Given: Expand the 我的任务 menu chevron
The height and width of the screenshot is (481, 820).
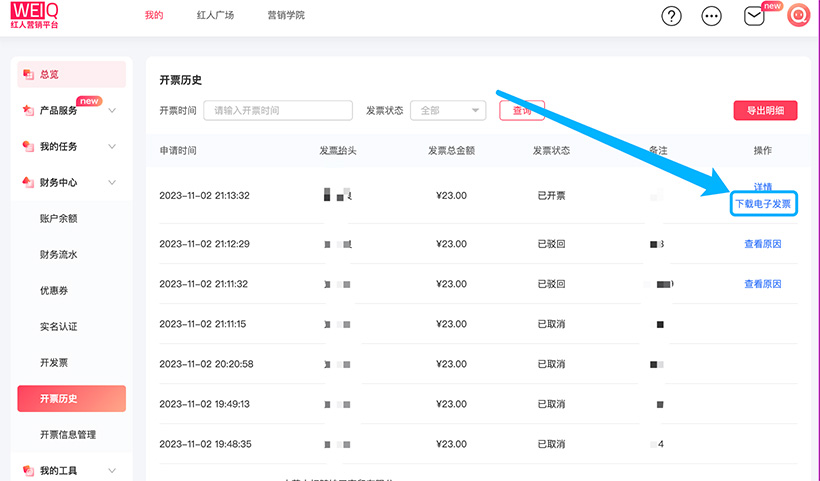Looking at the screenshot, I should tap(112, 146).
